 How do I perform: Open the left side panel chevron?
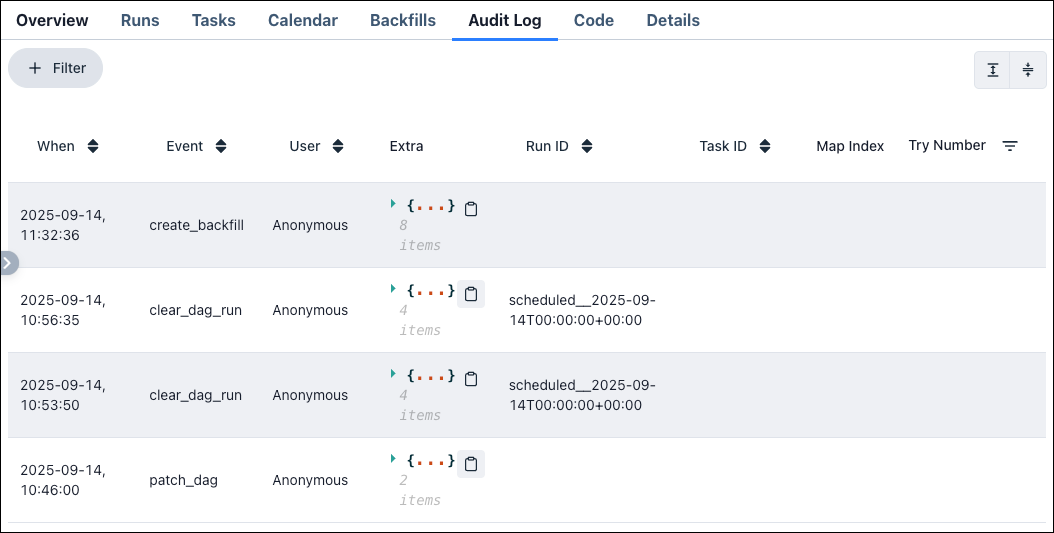coord(8,263)
